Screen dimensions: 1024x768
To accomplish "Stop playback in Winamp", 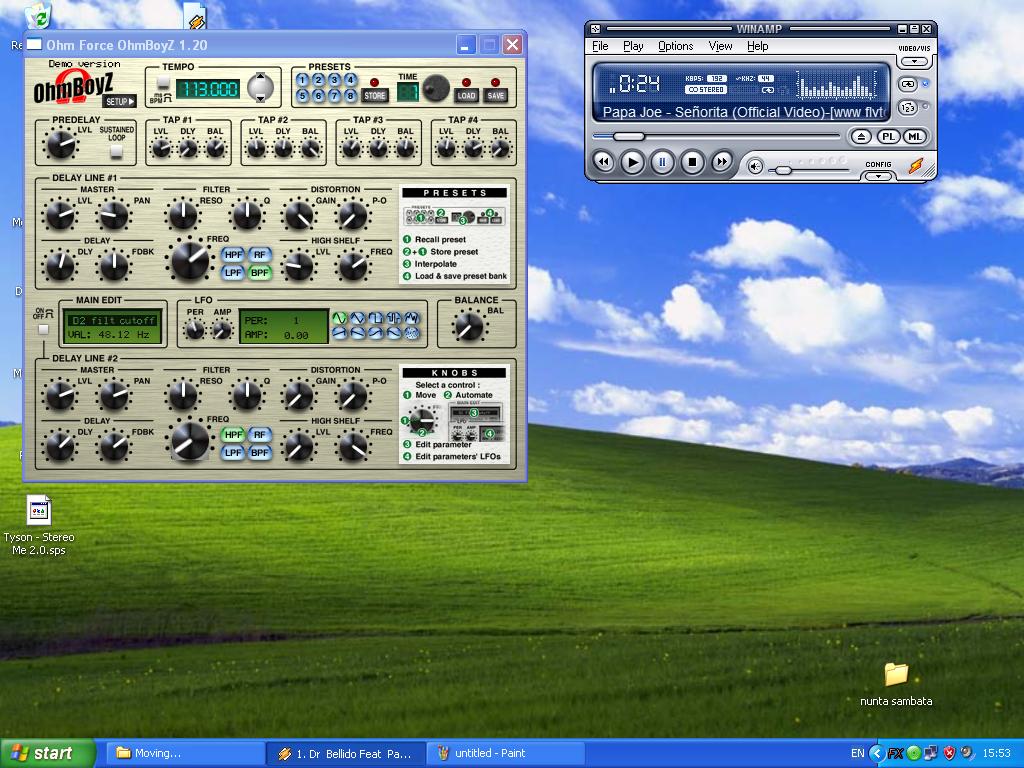I will click(692, 161).
